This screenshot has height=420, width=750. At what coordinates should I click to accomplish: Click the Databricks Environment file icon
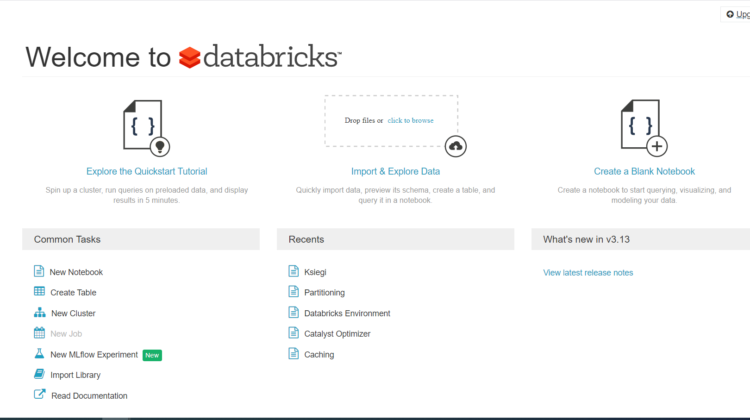[293, 312]
